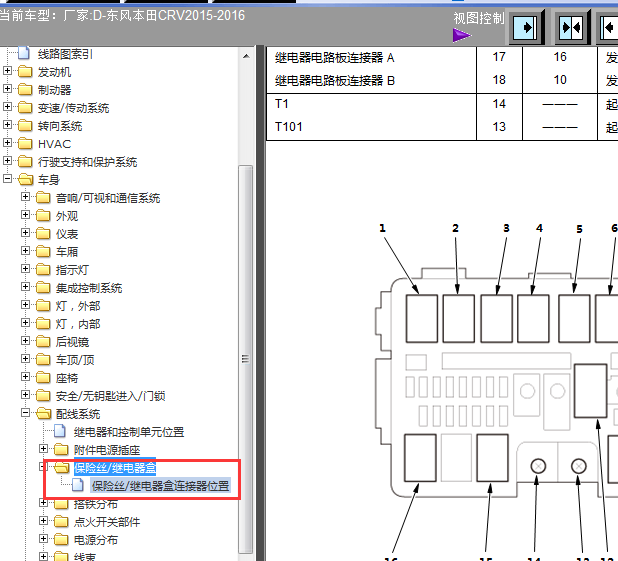Click the 继电器电路板连接器 B table row
618x561 pixels.
pos(335,81)
